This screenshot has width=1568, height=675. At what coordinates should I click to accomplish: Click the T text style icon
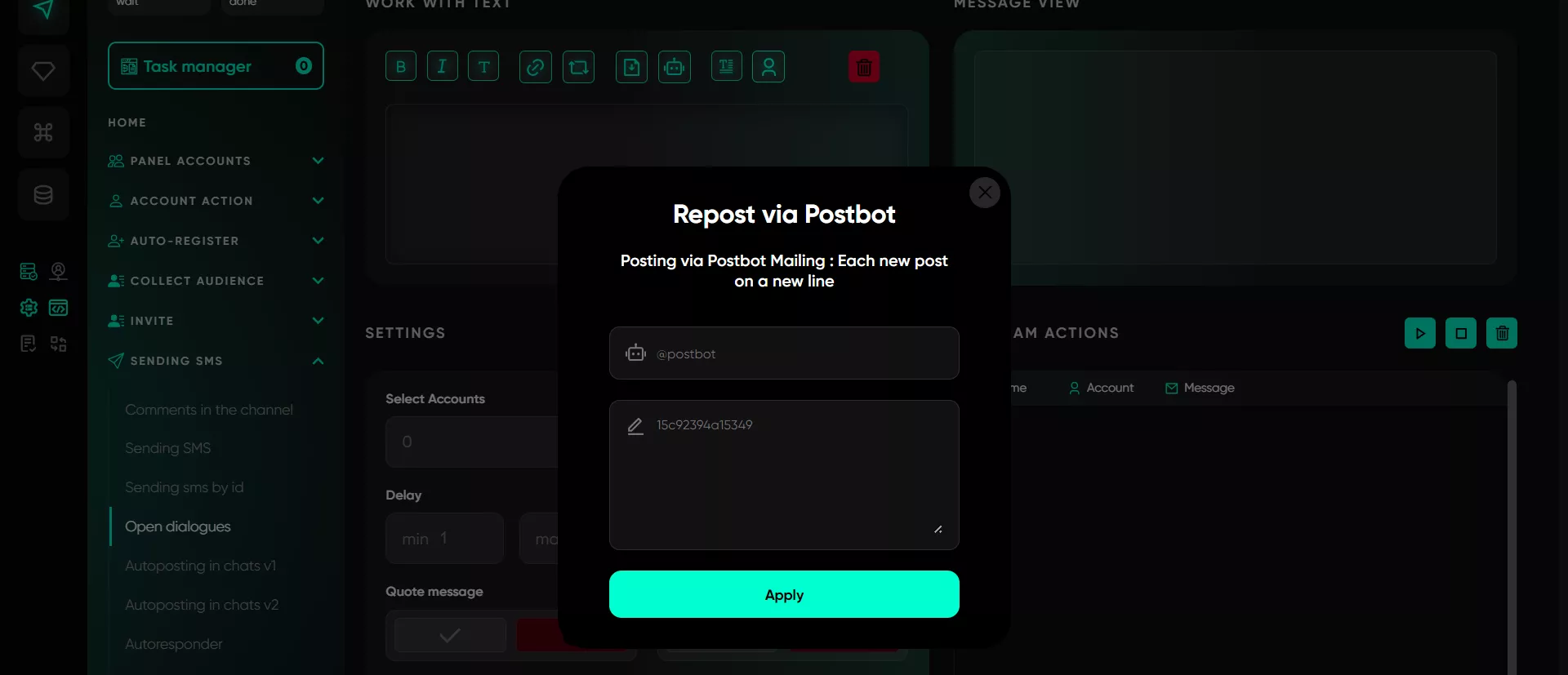coord(483,66)
